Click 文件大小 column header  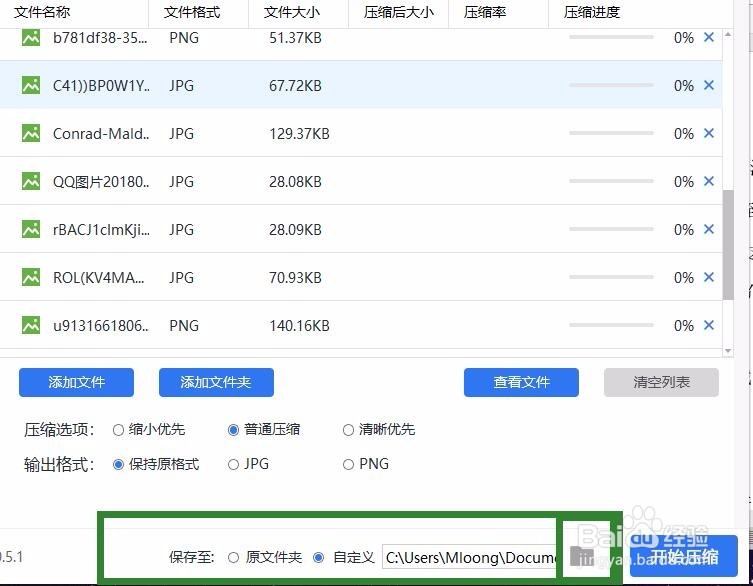tap(292, 12)
